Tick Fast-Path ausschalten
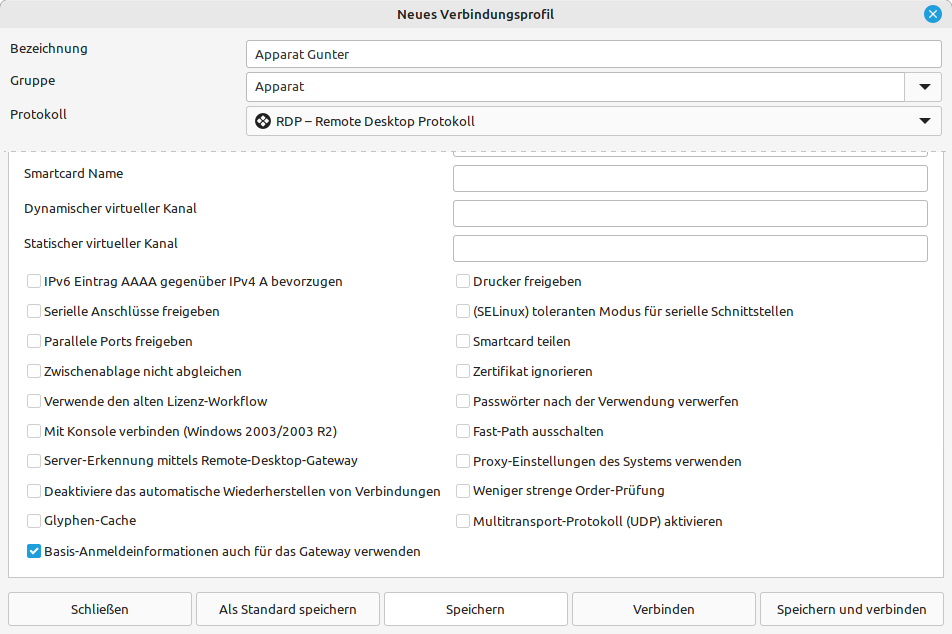952x634 pixels. coord(463,431)
